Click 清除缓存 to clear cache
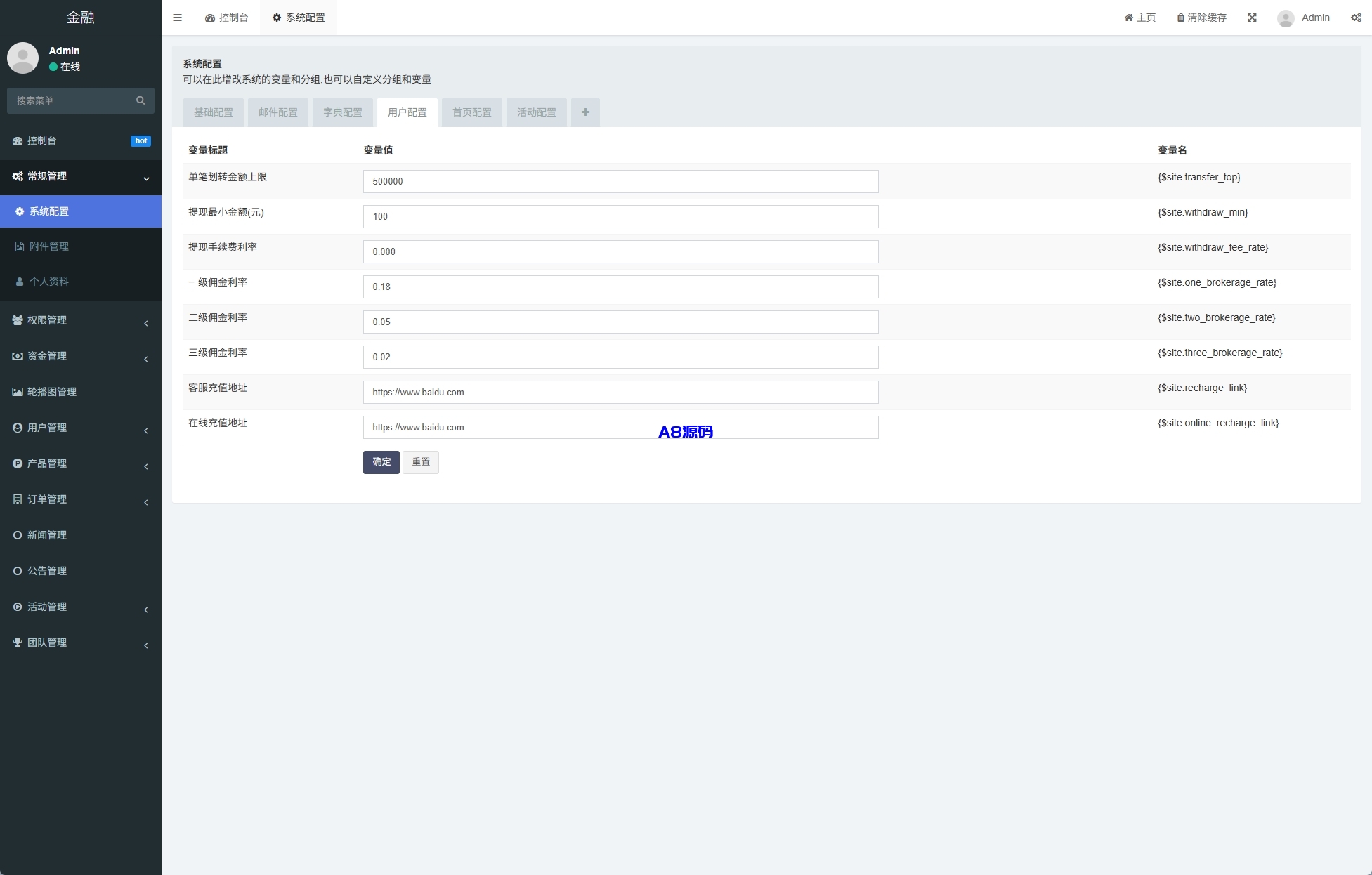 point(1201,18)
